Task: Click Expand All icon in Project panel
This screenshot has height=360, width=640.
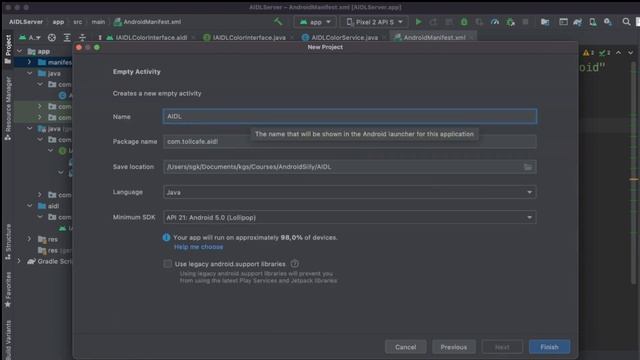Action: (67, 38)
